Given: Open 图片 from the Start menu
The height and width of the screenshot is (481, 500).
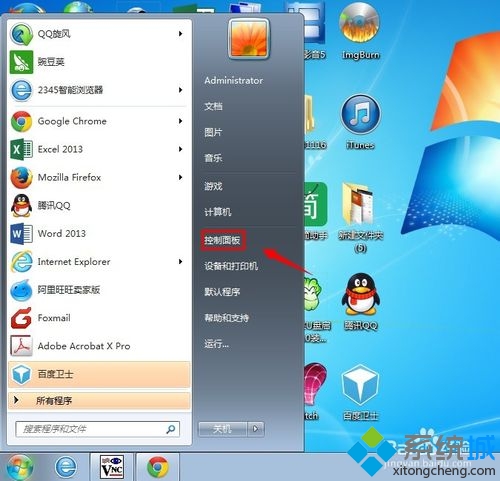Looking at the screenshot, I should [x=213, y=133].
